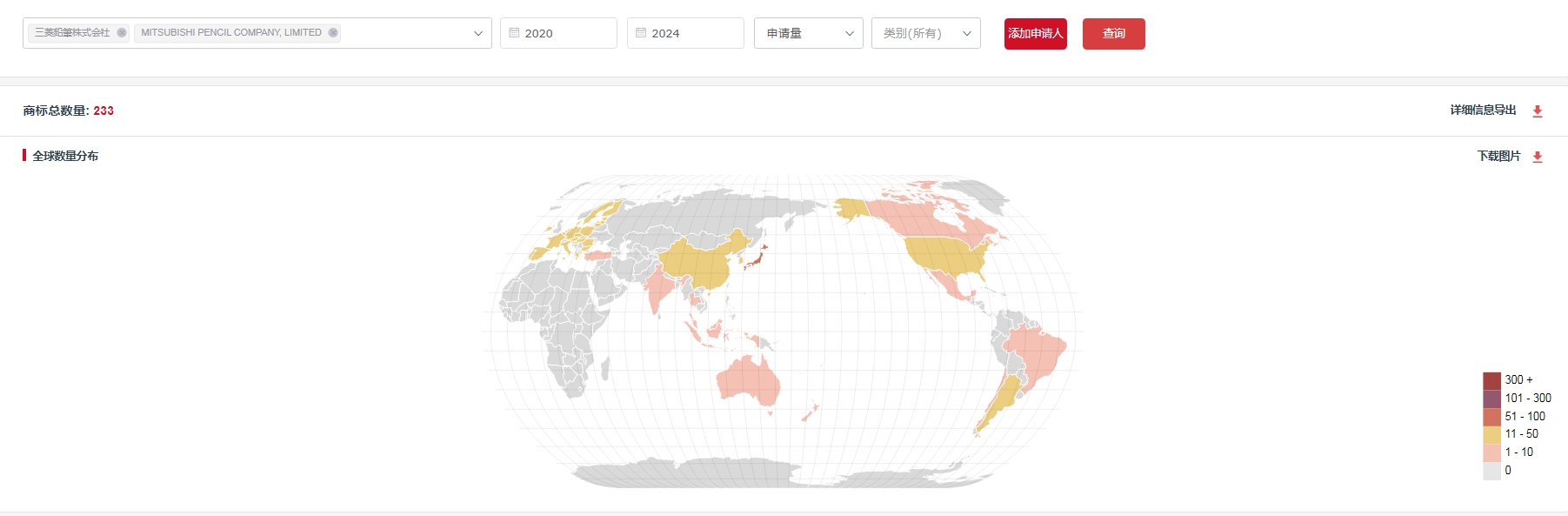Screen dimensions: 1568x516
Task: Open the 申请量 dropdown
Action: (x=808, y=34)
